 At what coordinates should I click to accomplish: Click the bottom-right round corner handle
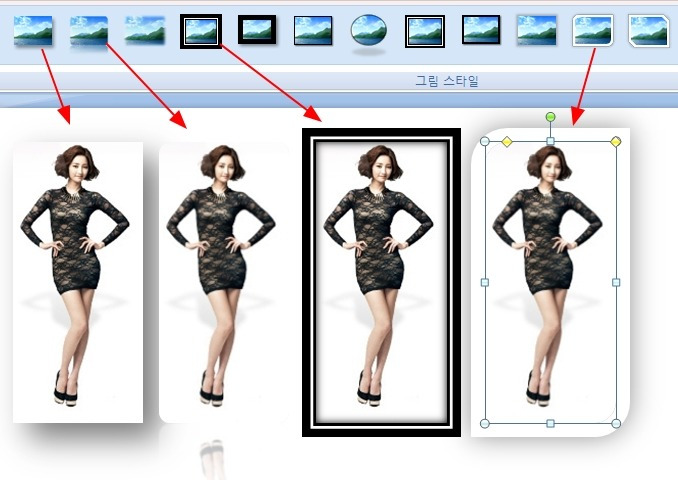click(x=617, y=423)
